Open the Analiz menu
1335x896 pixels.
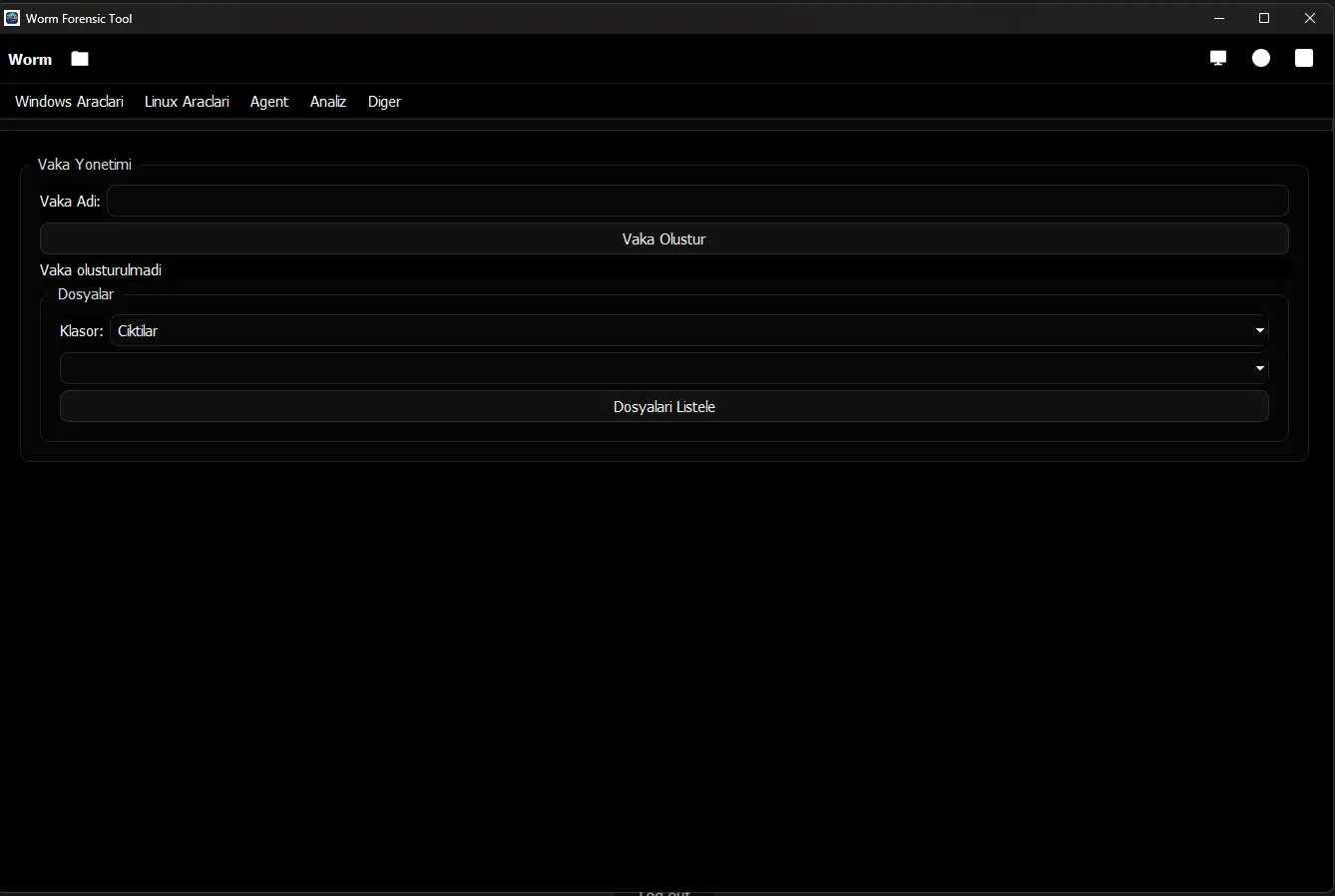click(328, 102)
